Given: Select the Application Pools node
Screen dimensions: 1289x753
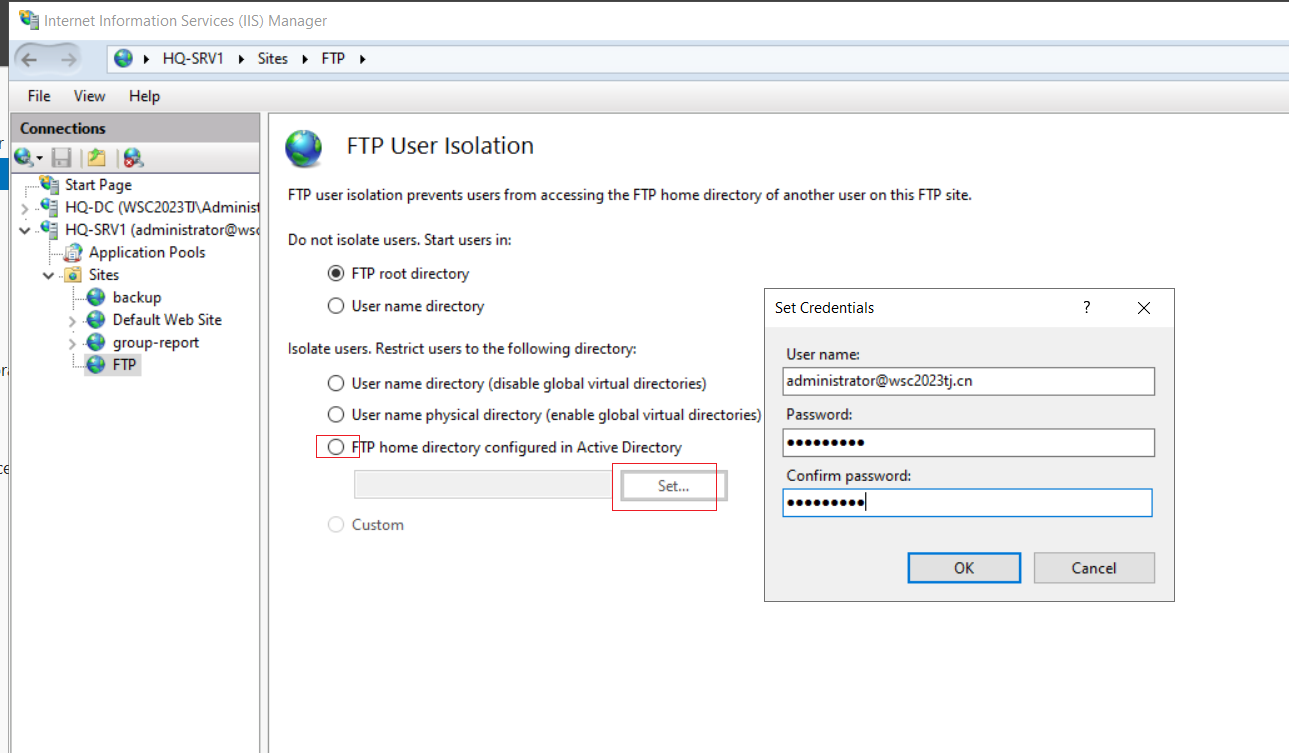Looking at the screenshot, I should [x=147, y=252].
